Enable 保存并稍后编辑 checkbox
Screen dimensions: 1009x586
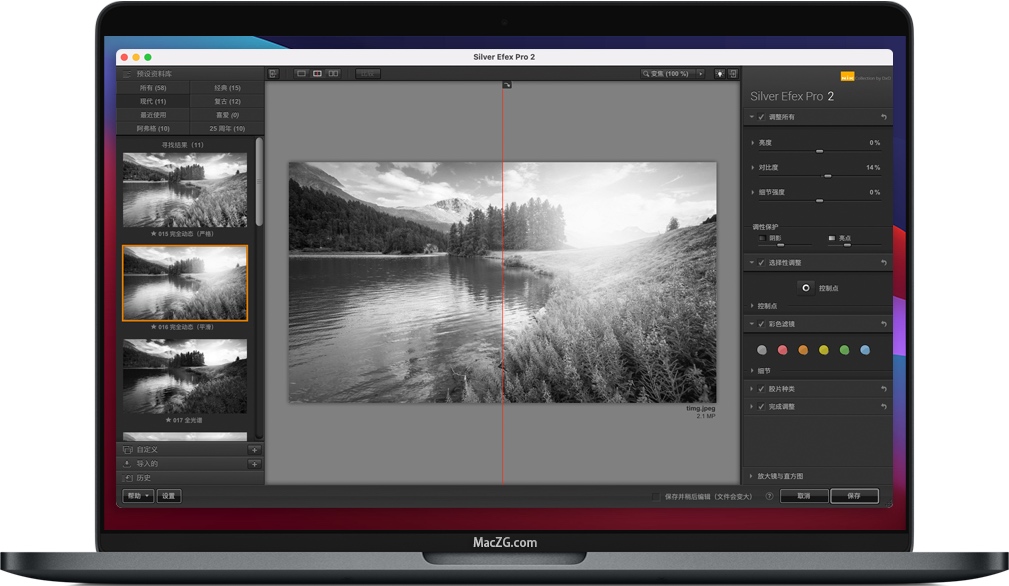pyautogui.click(x=655, y=496)
